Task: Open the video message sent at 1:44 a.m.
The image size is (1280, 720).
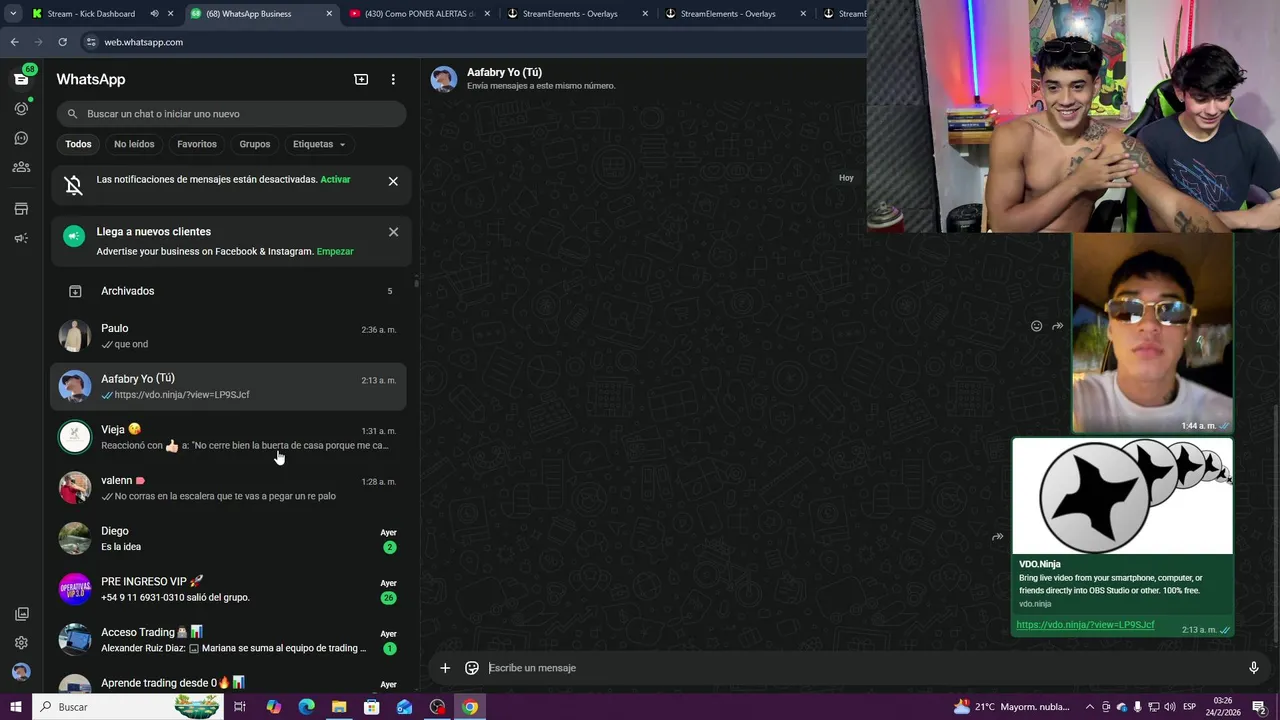Action: point(1152,333)
